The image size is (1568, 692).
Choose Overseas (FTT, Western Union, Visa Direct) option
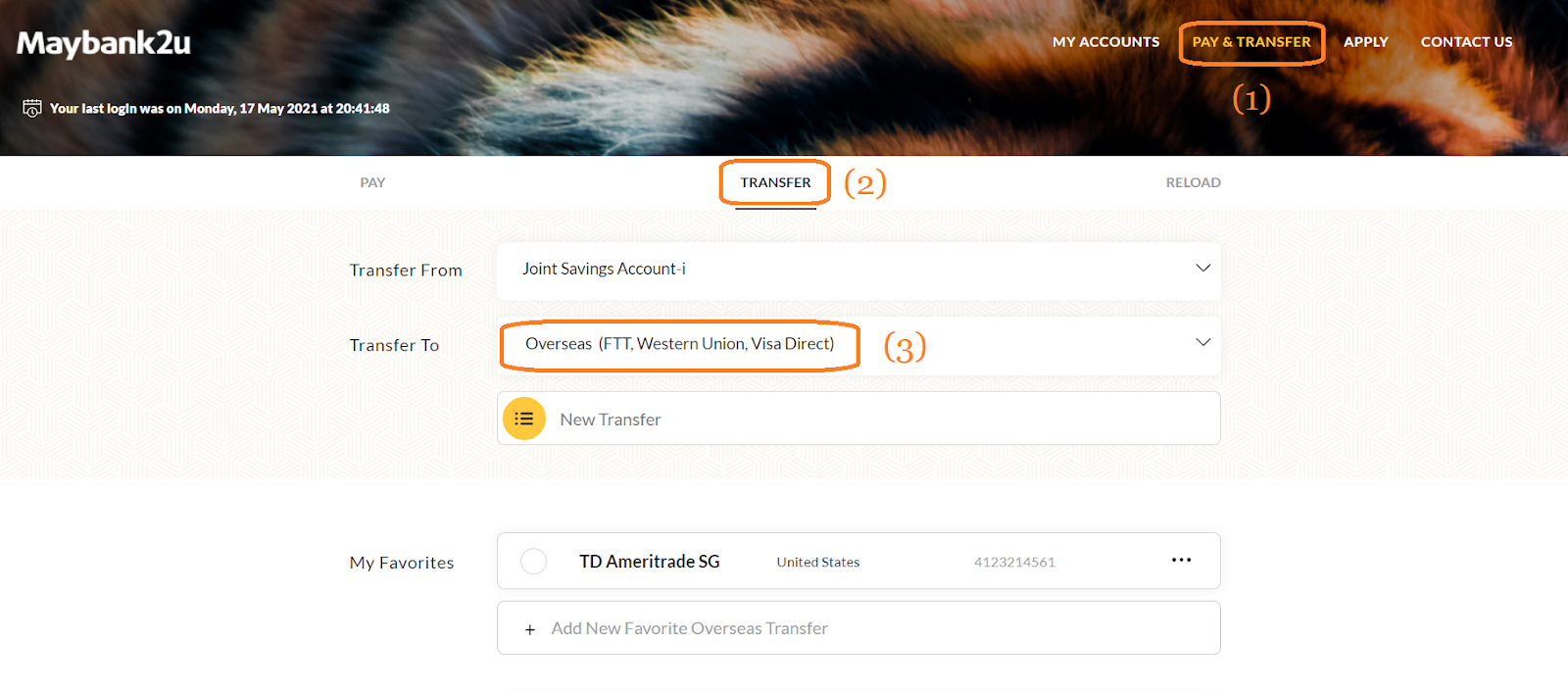coord(680,344)
